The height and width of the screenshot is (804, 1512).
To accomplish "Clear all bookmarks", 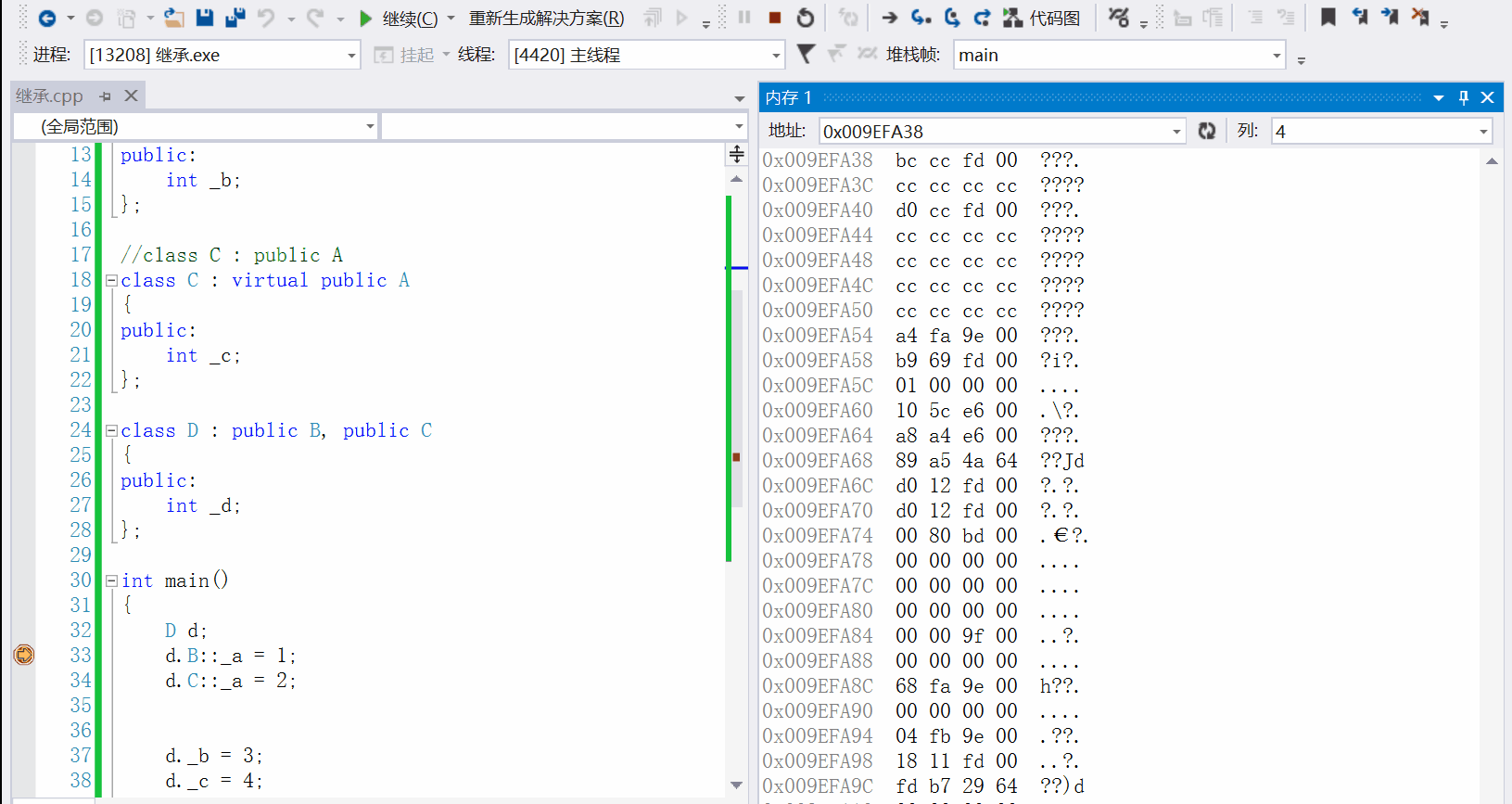I will tap(1420, 18).
